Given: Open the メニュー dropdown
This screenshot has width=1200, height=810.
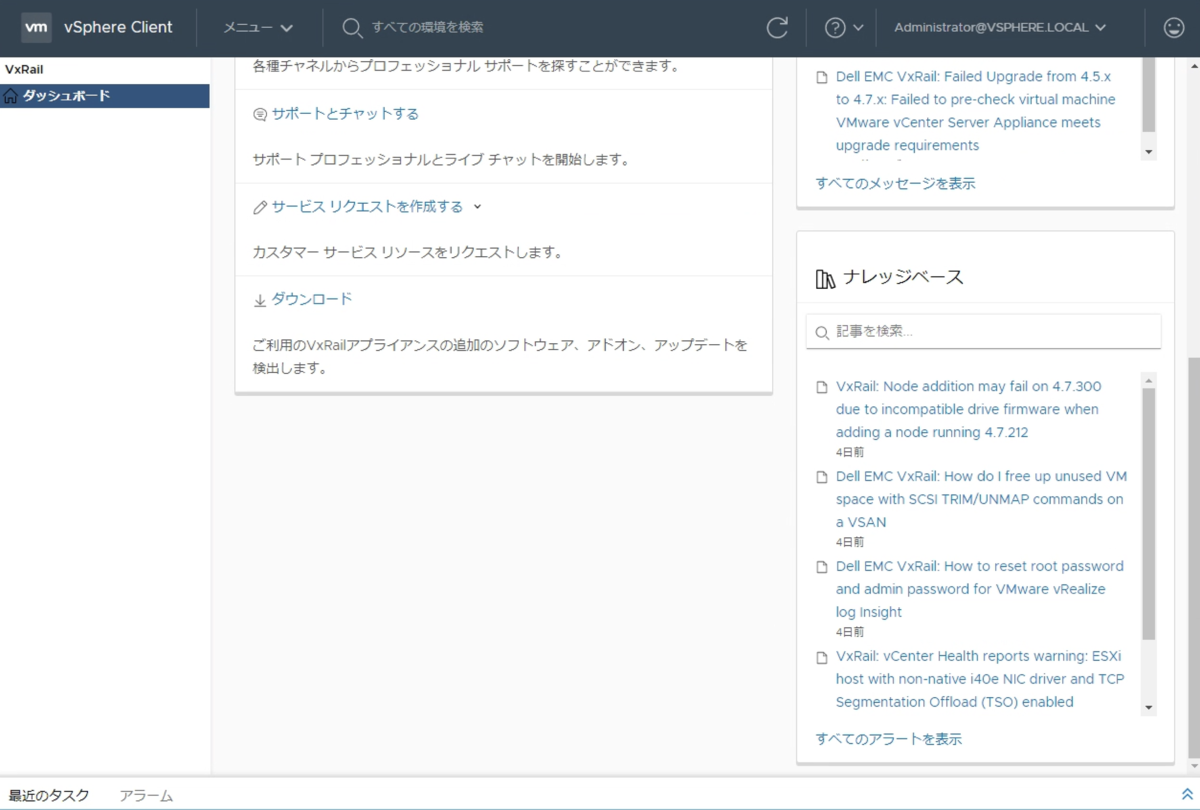Looking at the screenshot, I should pyautogui.click(x=258, y=28).
